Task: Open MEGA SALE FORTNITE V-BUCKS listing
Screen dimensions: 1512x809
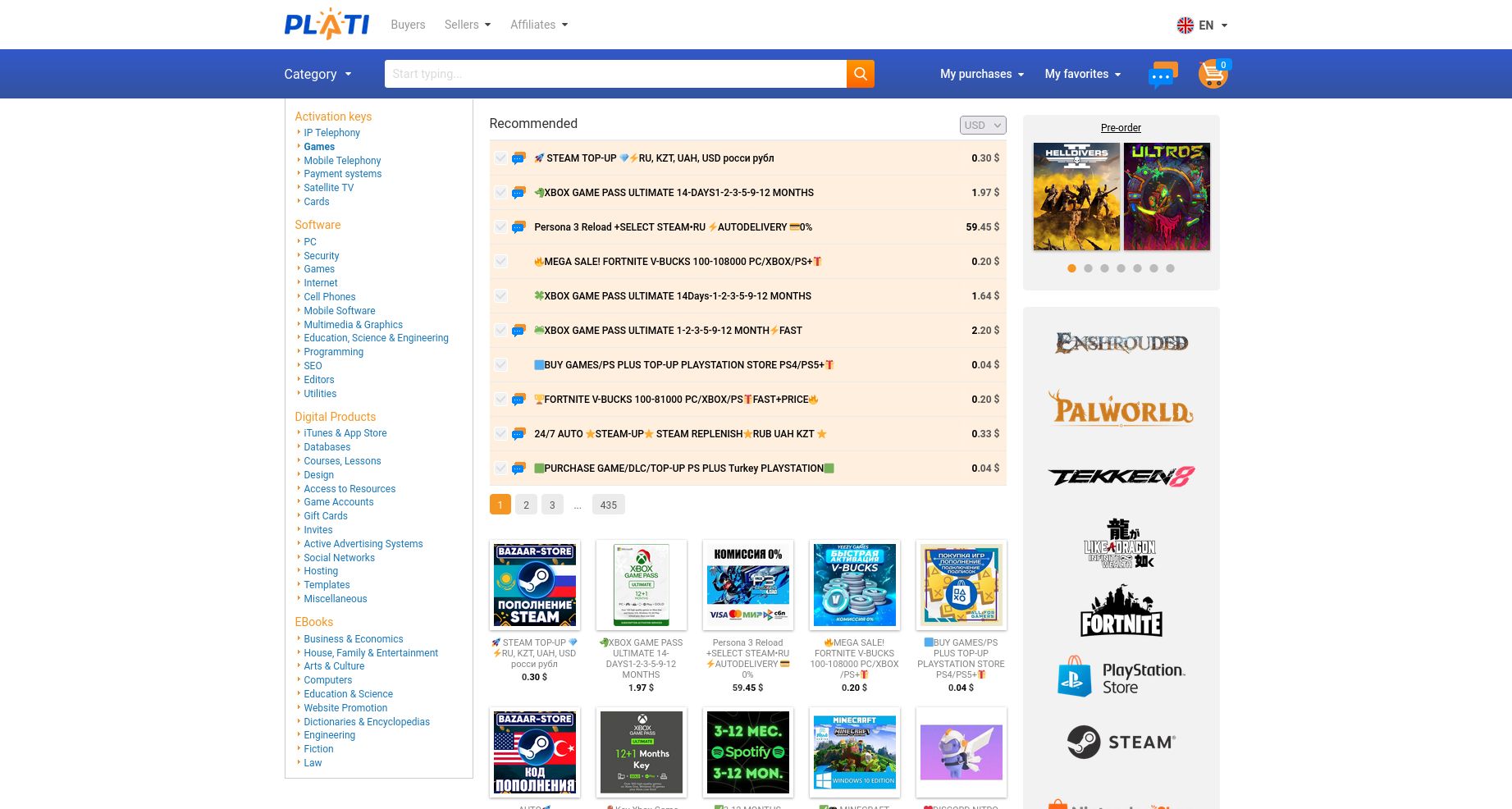Action: pos(678,262)
